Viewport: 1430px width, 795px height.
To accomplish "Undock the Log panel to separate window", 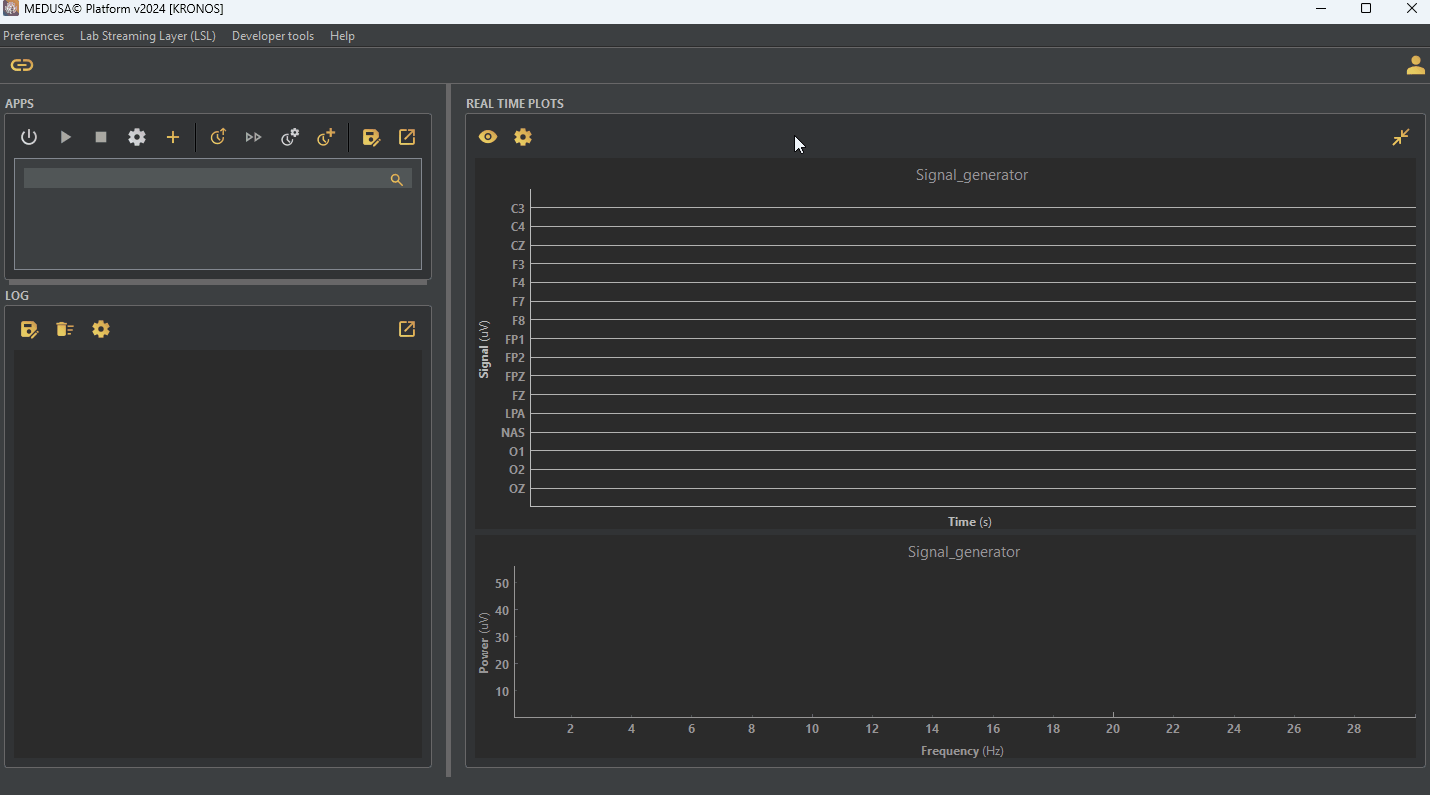I will (x=407, y=329).
